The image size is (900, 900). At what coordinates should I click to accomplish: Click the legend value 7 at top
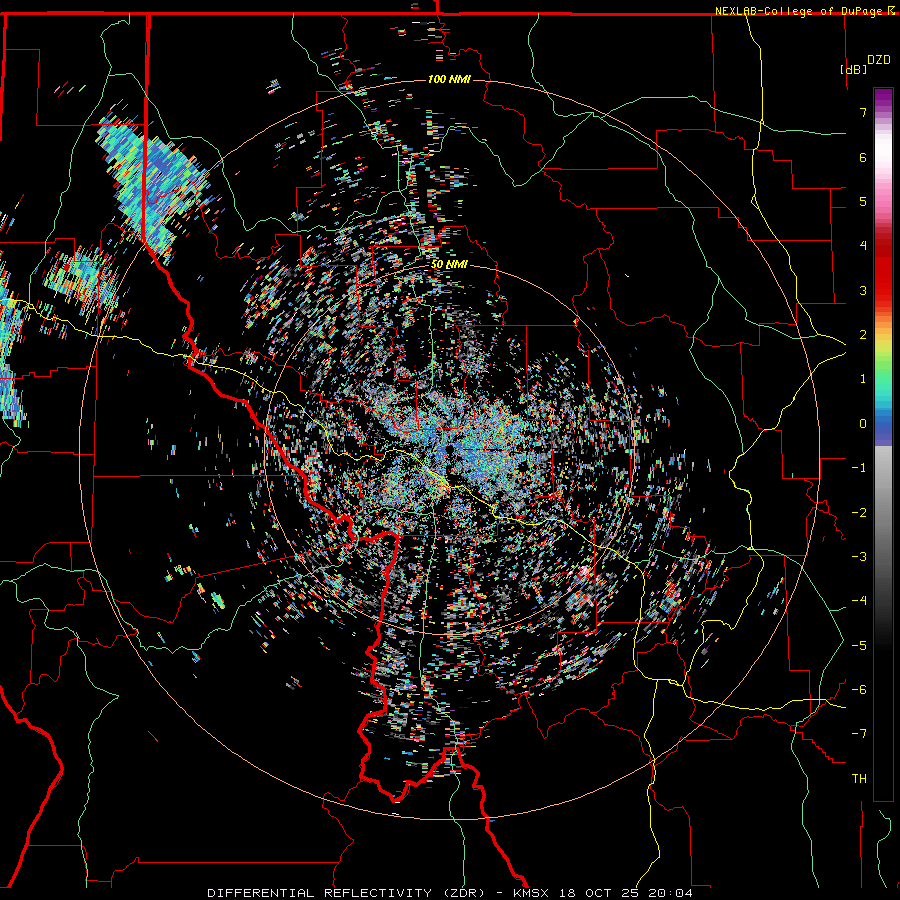point(863,112)
